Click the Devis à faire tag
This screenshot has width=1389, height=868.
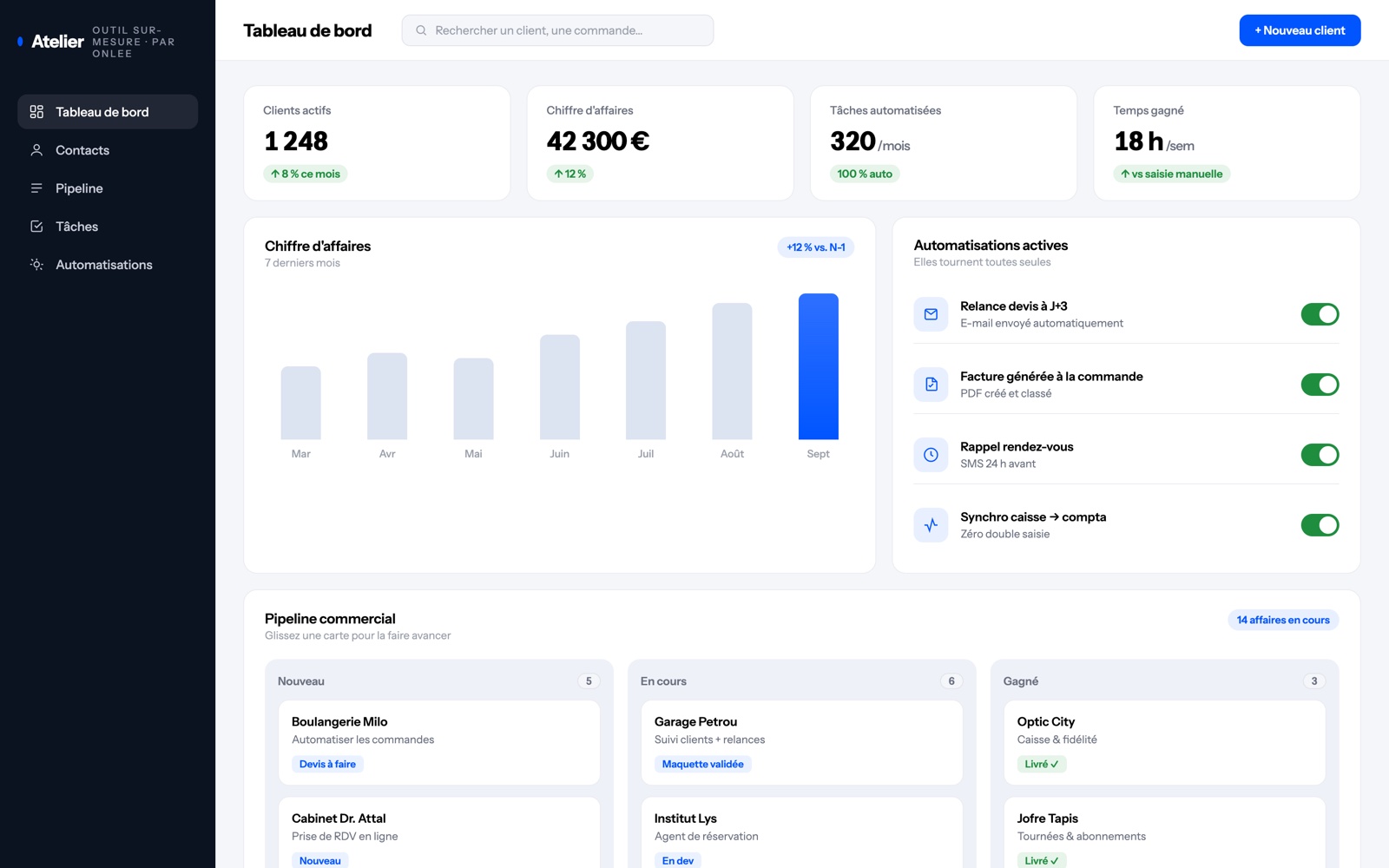coord(327,764)
